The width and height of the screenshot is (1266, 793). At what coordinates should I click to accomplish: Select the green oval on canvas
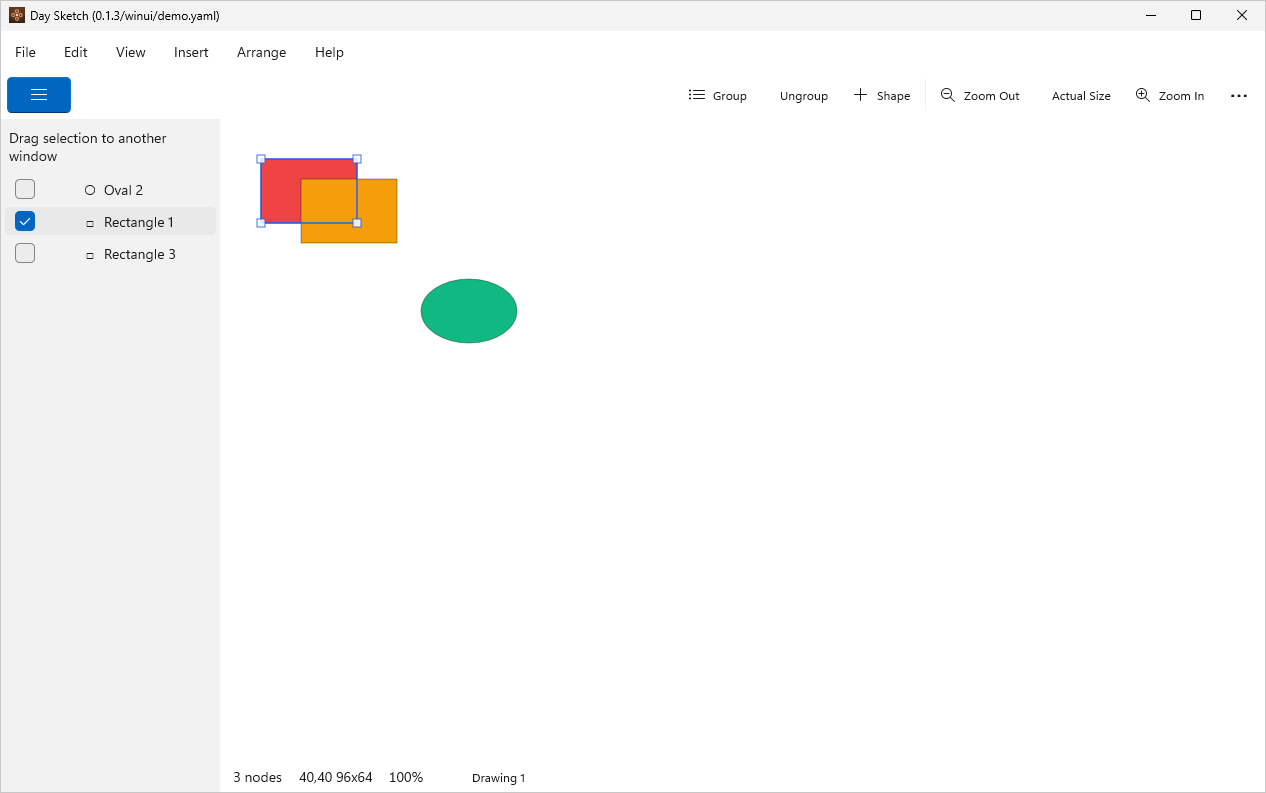click(x=469, y=311)
